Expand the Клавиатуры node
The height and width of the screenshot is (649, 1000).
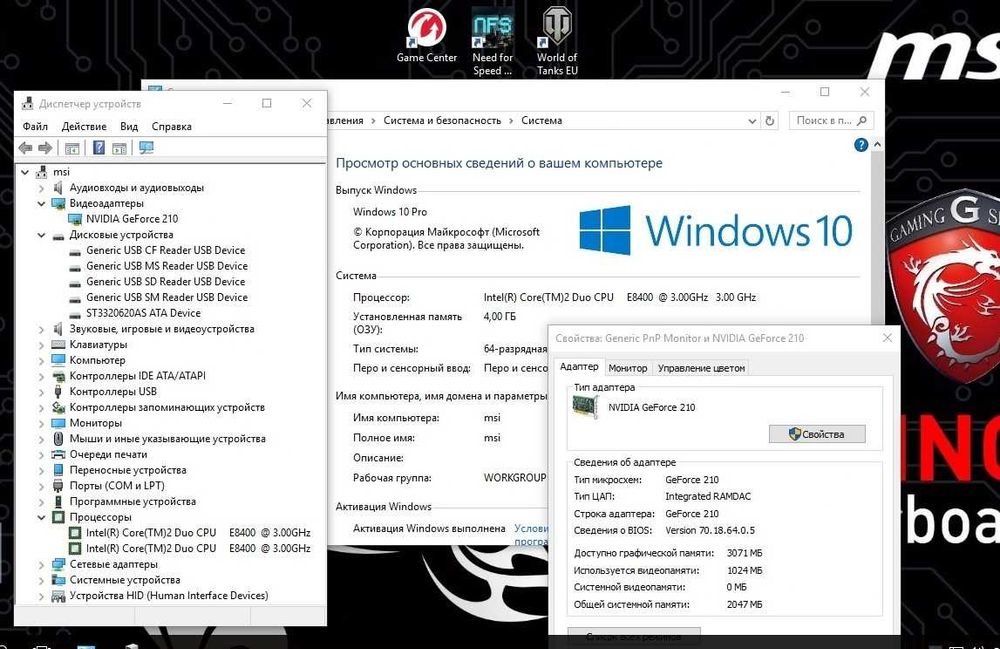point(41,345)
